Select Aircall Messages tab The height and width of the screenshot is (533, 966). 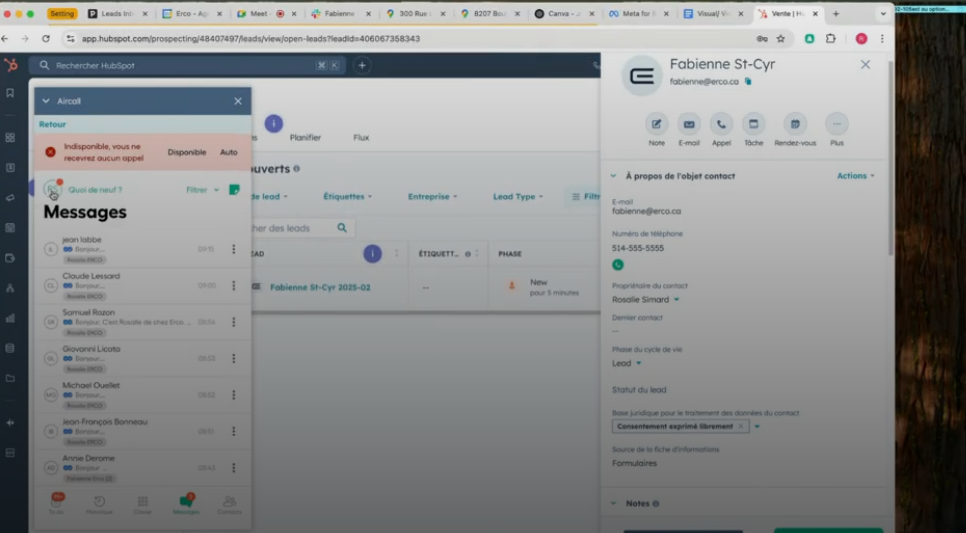tap(186, 504)
